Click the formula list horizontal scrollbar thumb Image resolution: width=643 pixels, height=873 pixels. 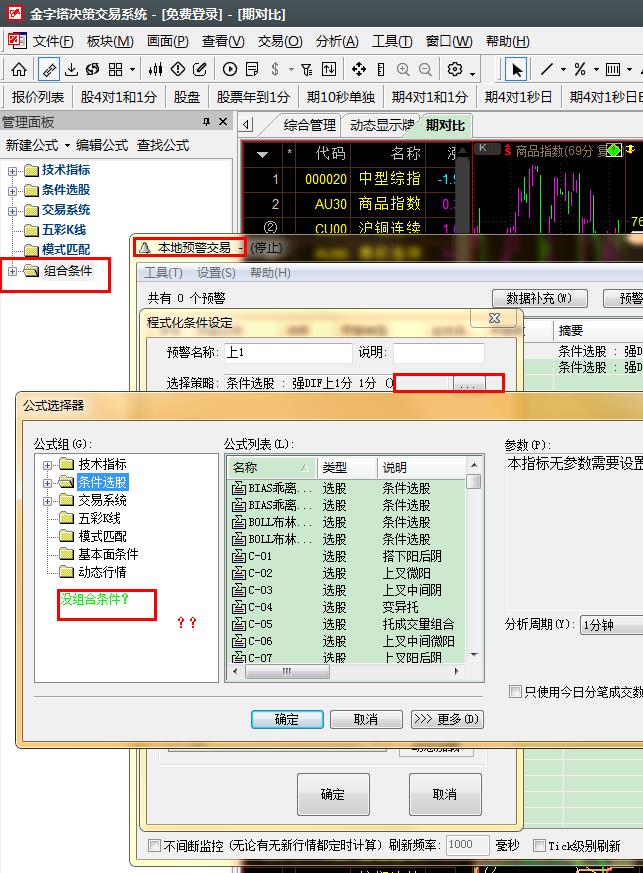click(287, 671)
